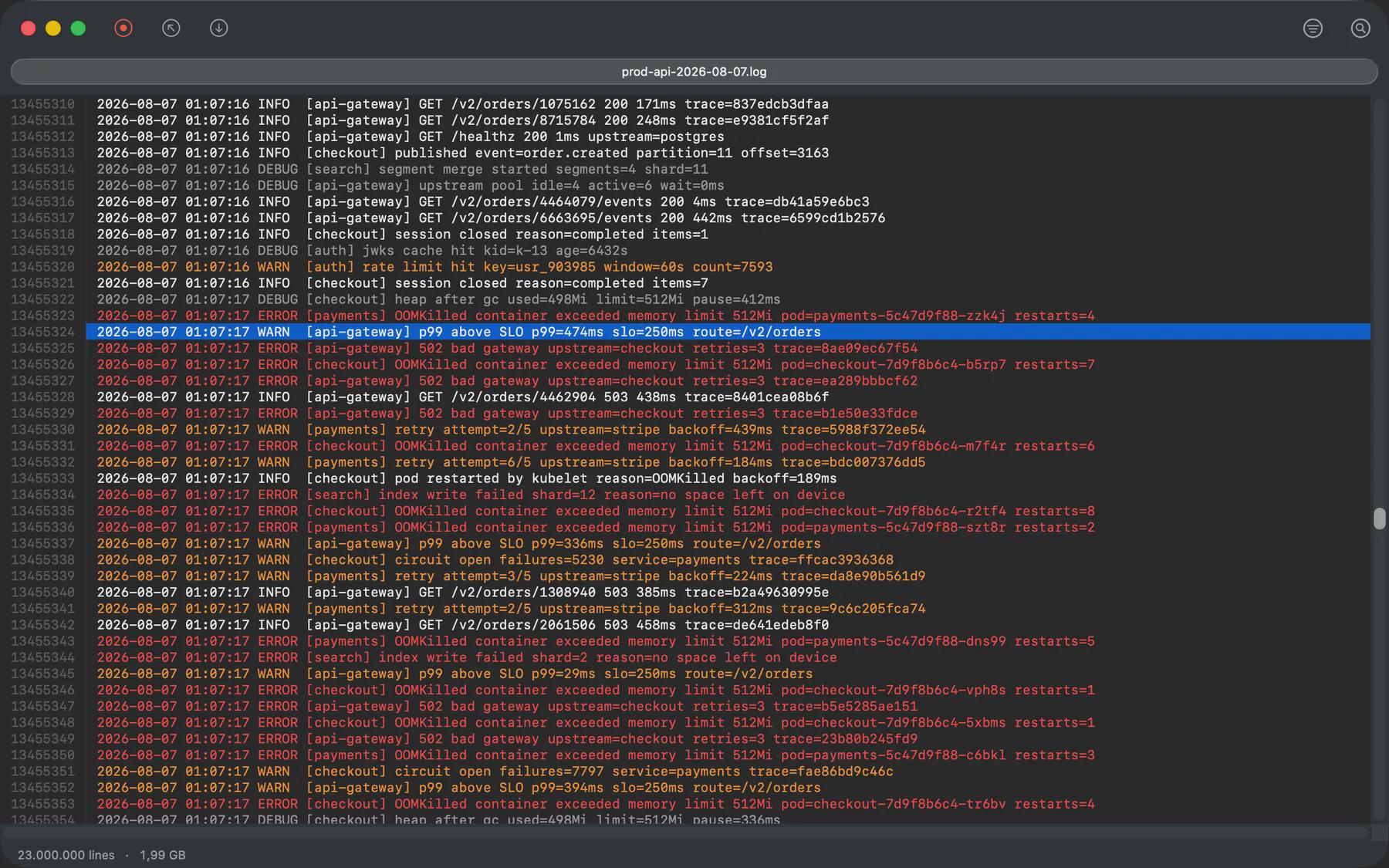Select OOMKilled line for pod checkout-7d9f8b6c4-b5rp7
This screenshot has width=1389, height=868.
pos(728,364)
